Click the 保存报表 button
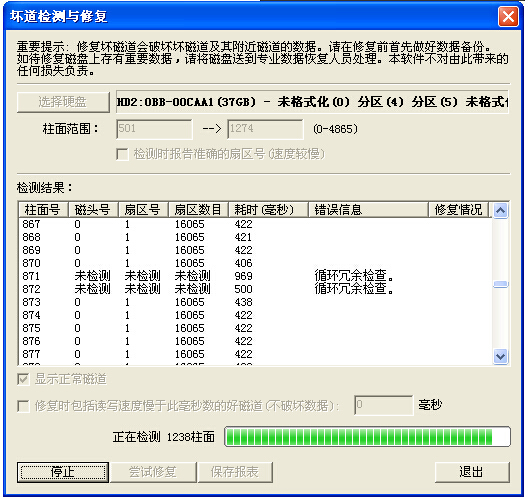528x499 pixels. (235, 472)
